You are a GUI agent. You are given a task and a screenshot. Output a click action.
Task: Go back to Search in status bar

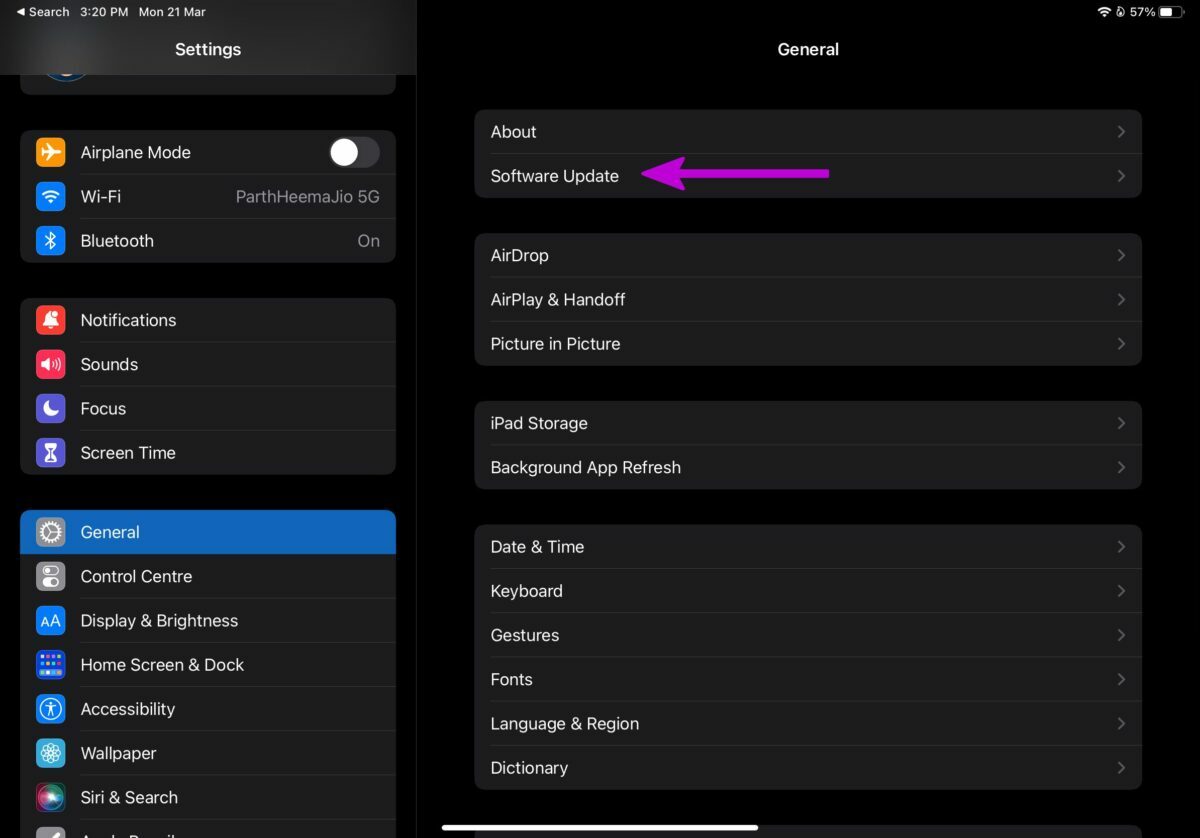pyautogui.click(x=43, y=12)
